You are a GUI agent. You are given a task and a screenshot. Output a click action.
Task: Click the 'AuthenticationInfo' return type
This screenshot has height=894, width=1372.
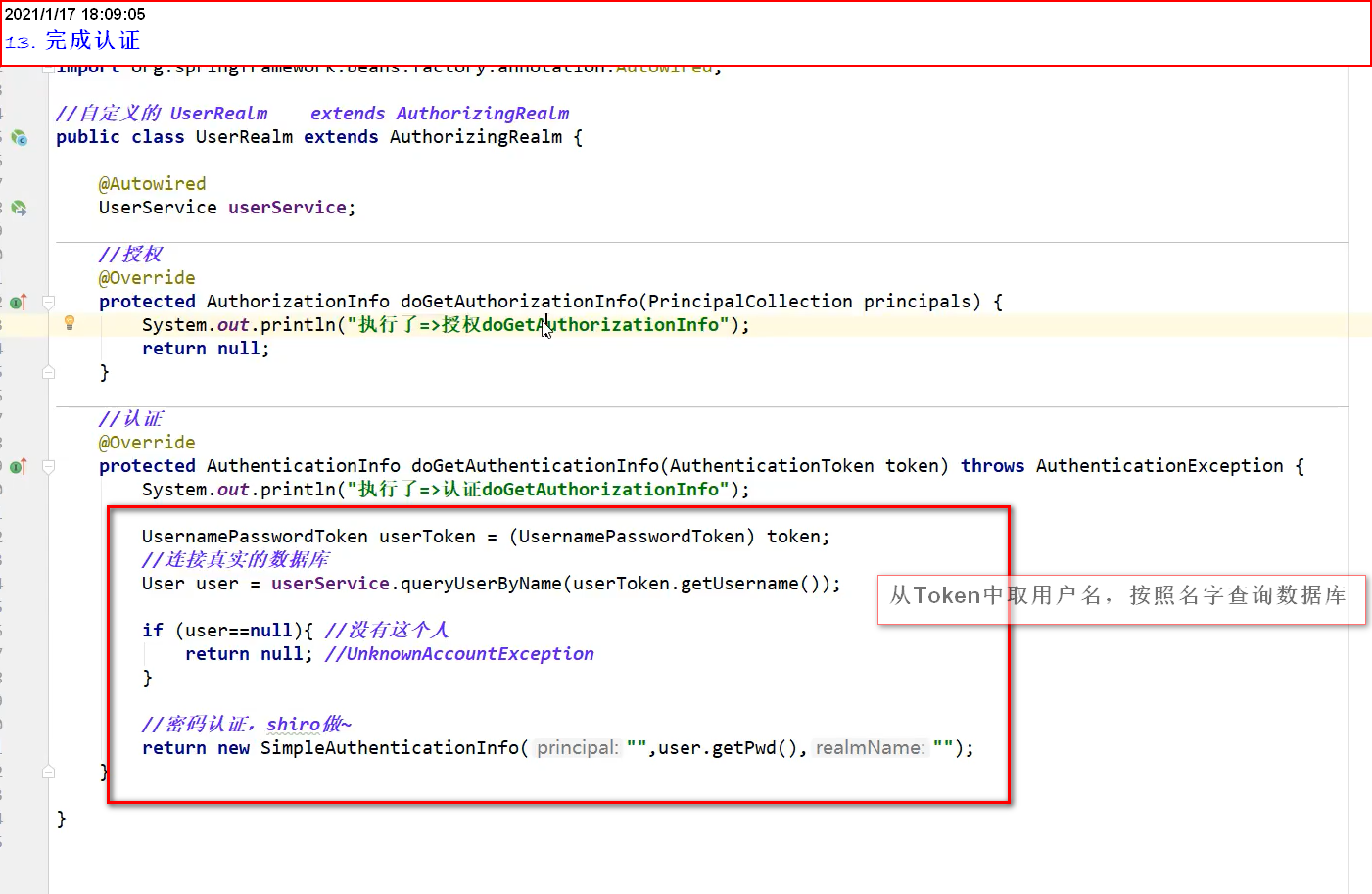(304, 466)
